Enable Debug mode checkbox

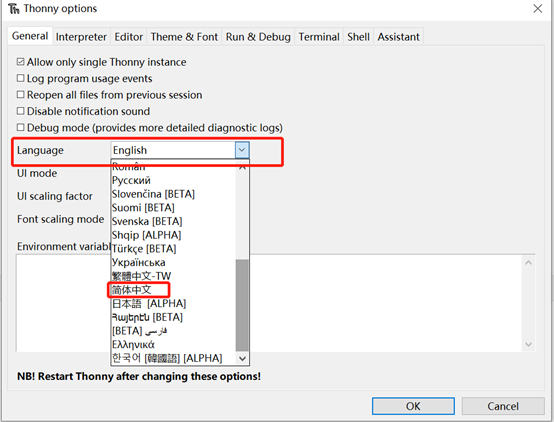tap(20, 127)
